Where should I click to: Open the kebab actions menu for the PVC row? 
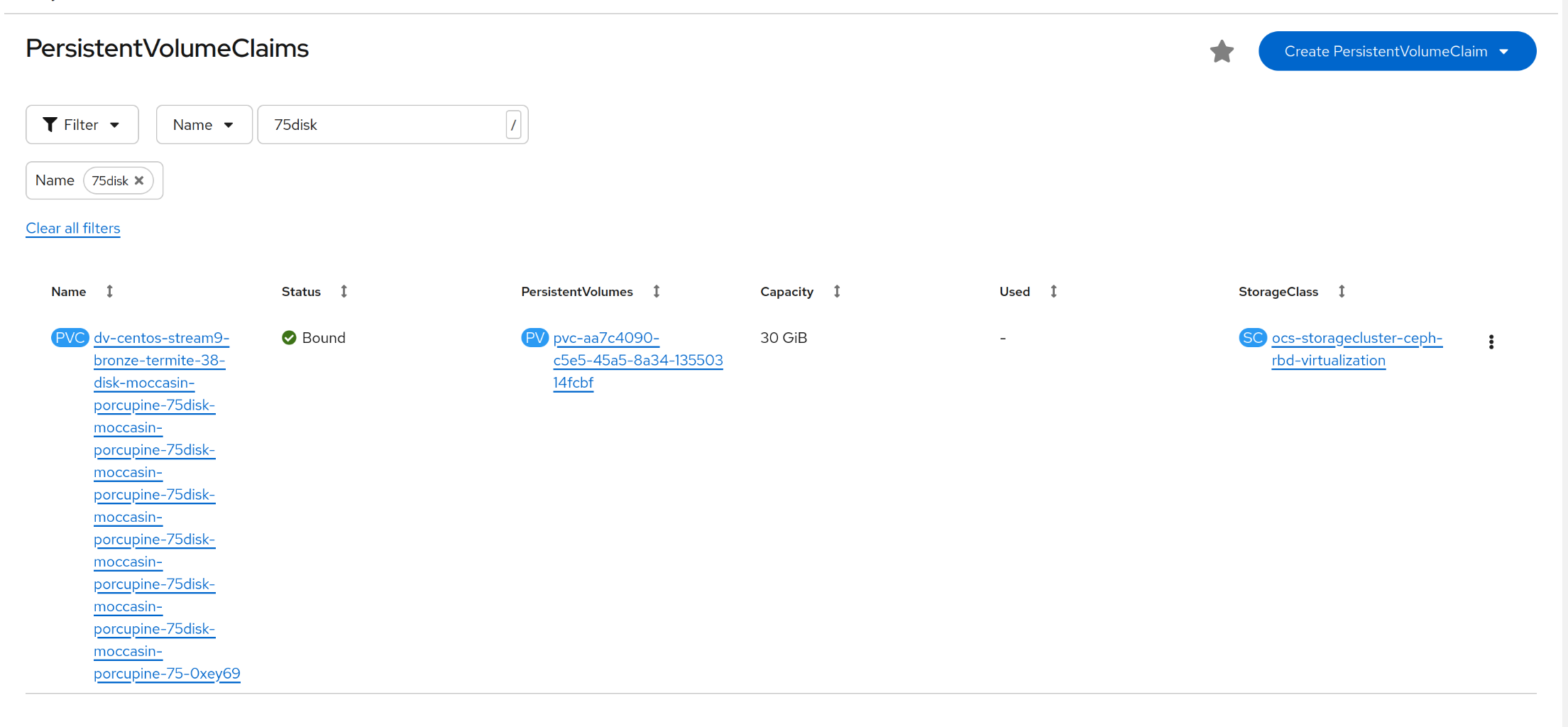point(1491,342)
